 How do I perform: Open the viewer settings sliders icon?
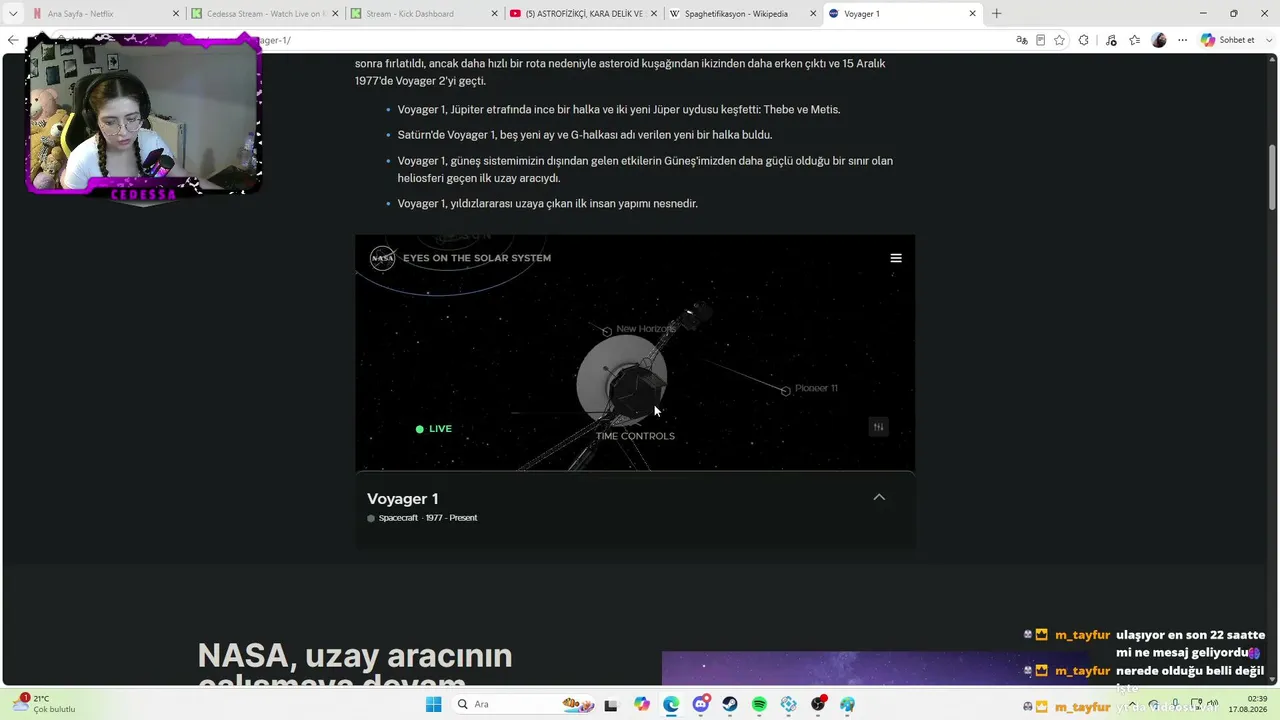(879, 427)
